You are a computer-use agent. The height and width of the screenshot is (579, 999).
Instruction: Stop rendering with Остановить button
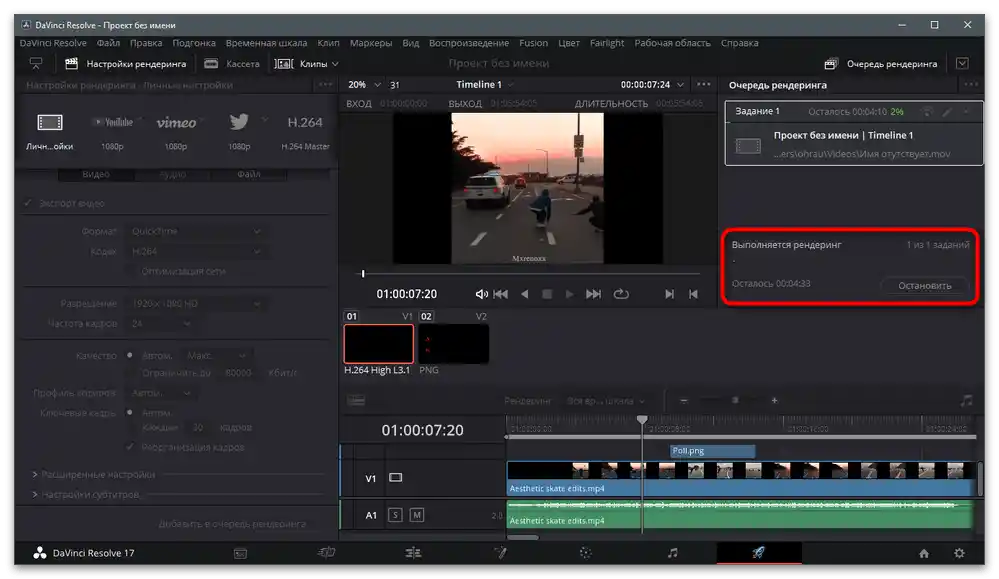point(924,286)
